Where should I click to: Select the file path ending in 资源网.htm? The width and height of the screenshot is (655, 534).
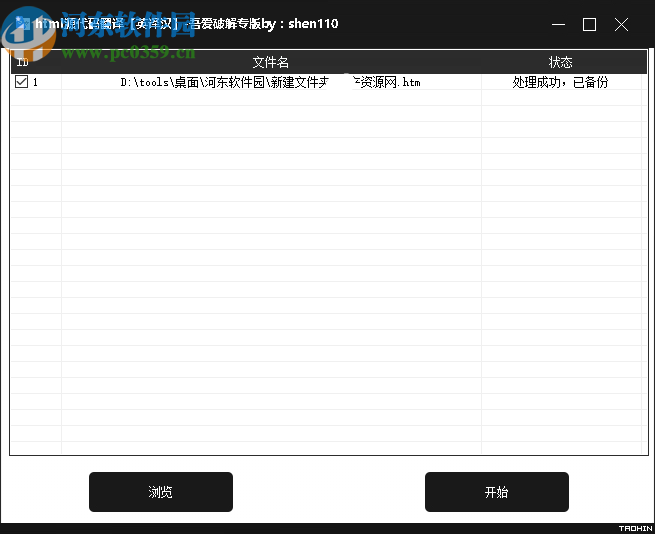click(x=270, y=82)
